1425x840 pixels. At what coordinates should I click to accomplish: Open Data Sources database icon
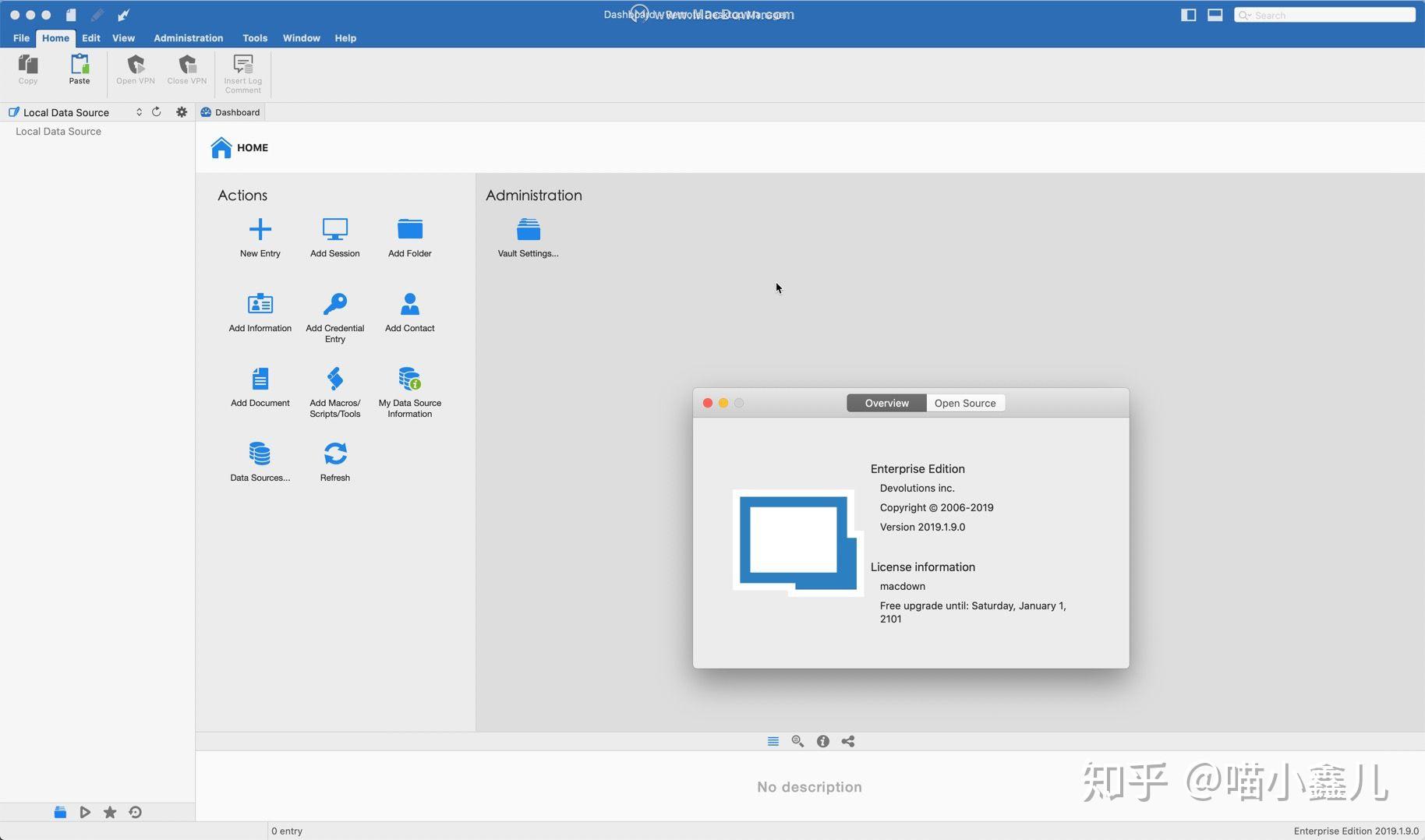click(260, 454)
